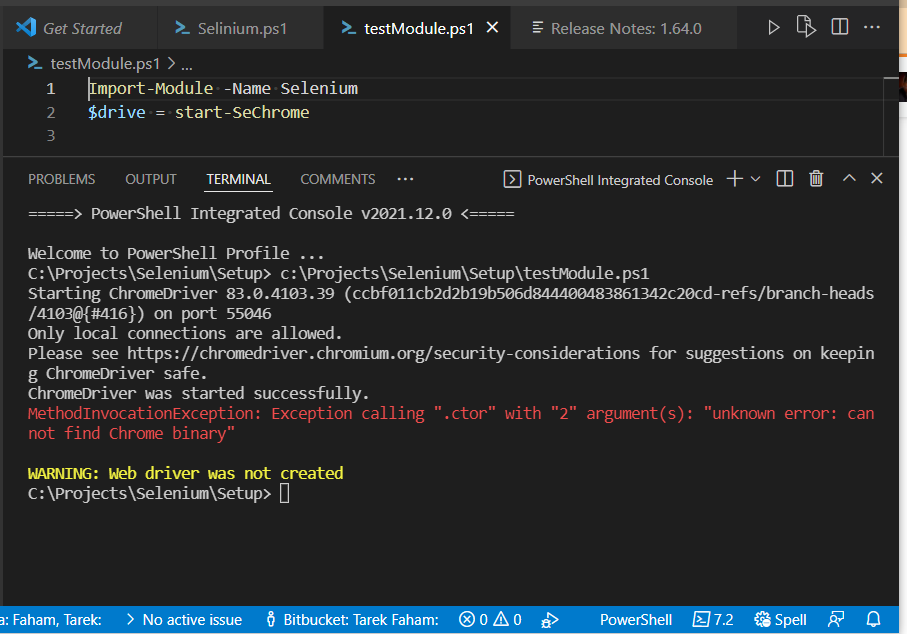
Task: Click the yellow WARNING Web driver line
Action: [186, 473]
